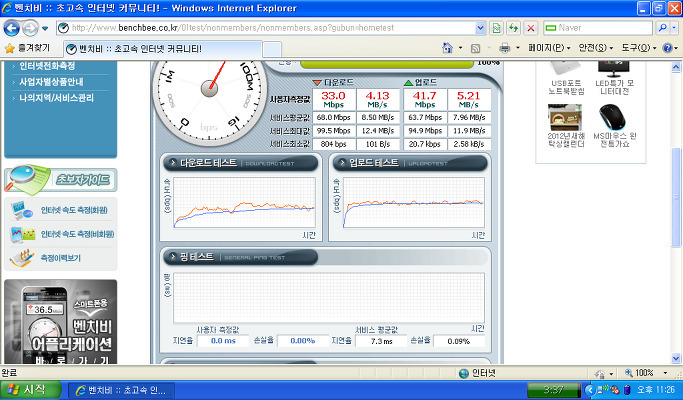Open the 측정이력보기 link

pyautogui.click(x=61, y=258)
